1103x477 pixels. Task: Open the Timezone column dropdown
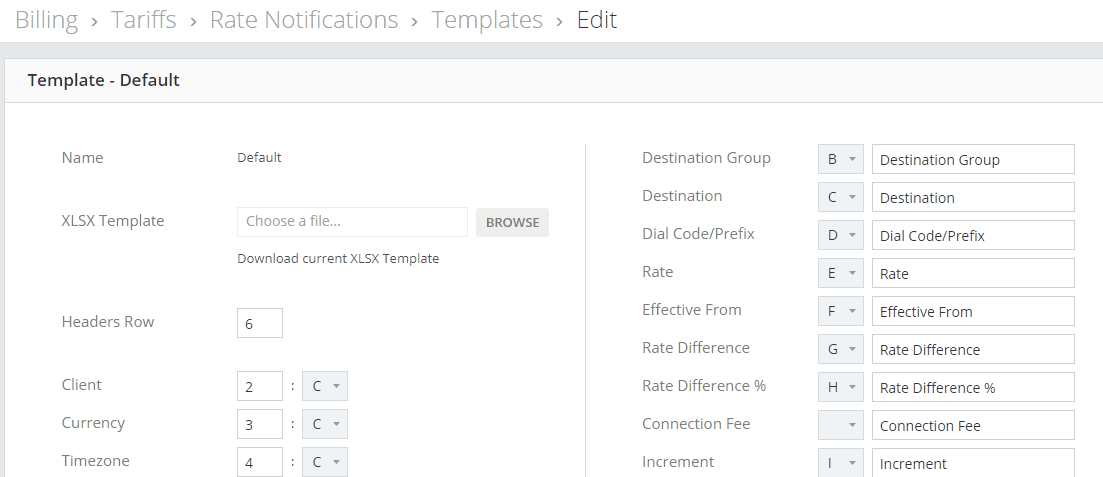(x=324, y=462)
